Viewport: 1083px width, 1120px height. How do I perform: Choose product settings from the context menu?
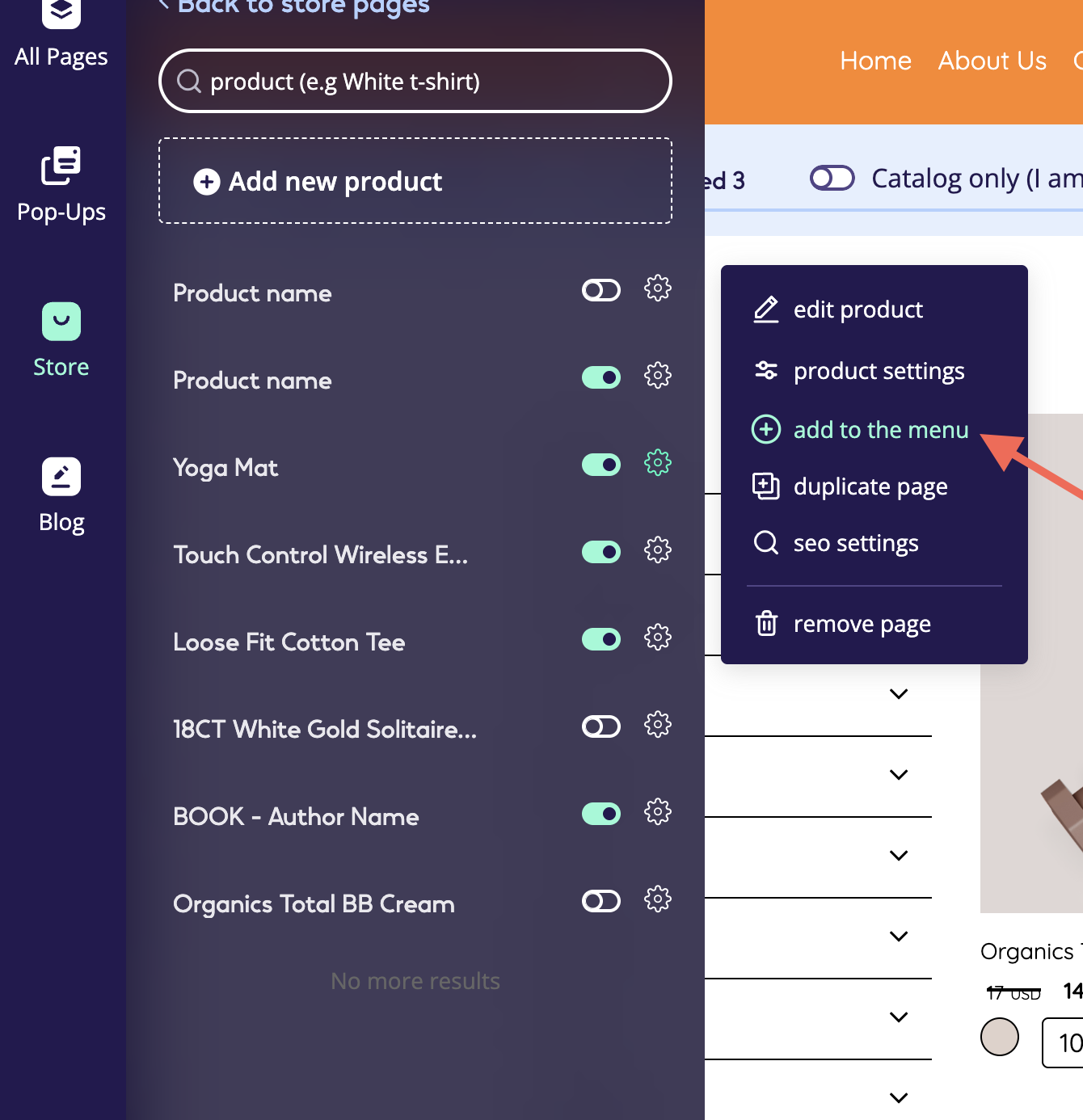tap(879, 371)
